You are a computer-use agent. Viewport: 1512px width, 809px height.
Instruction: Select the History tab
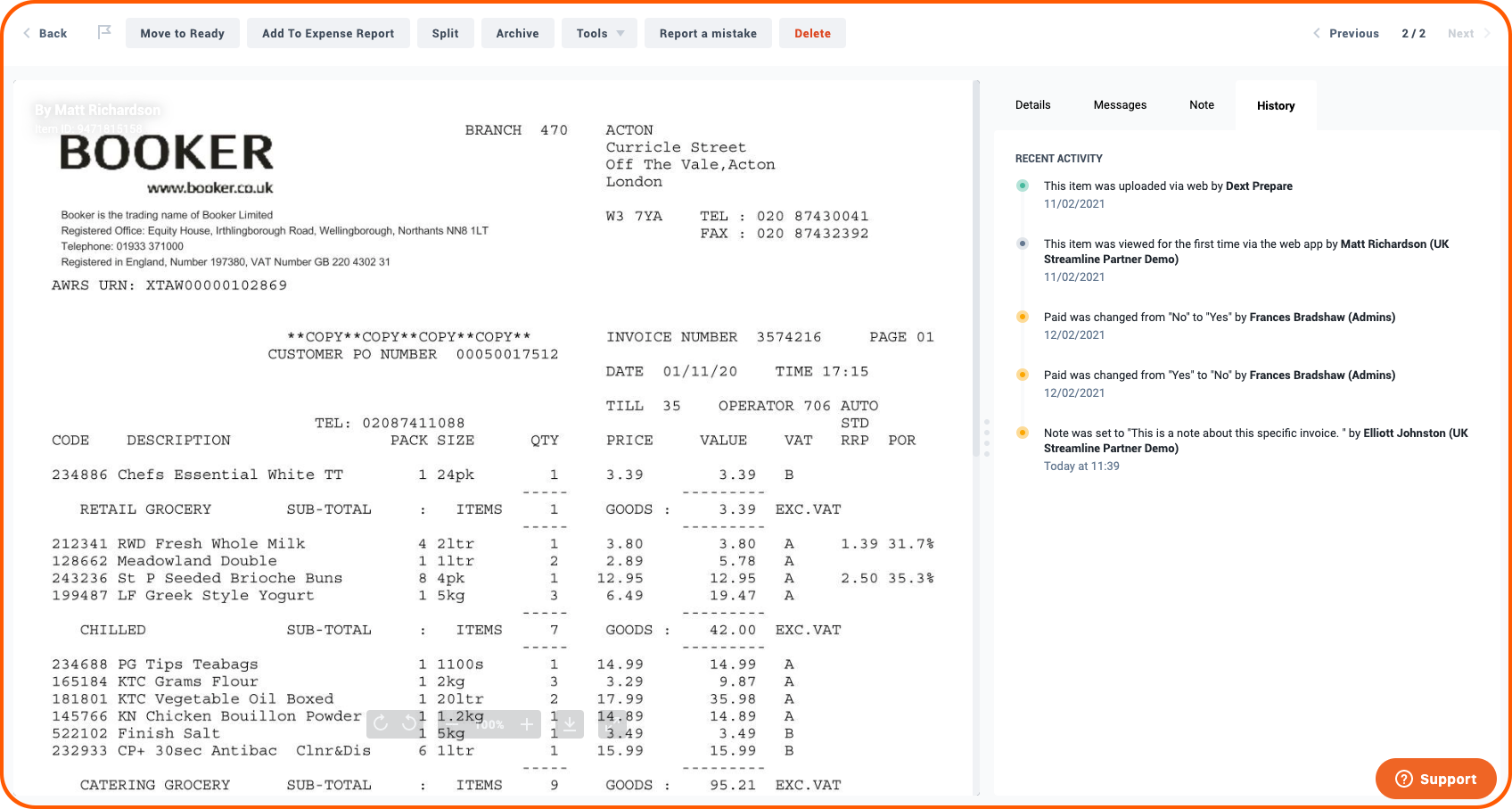point(1276,105)
